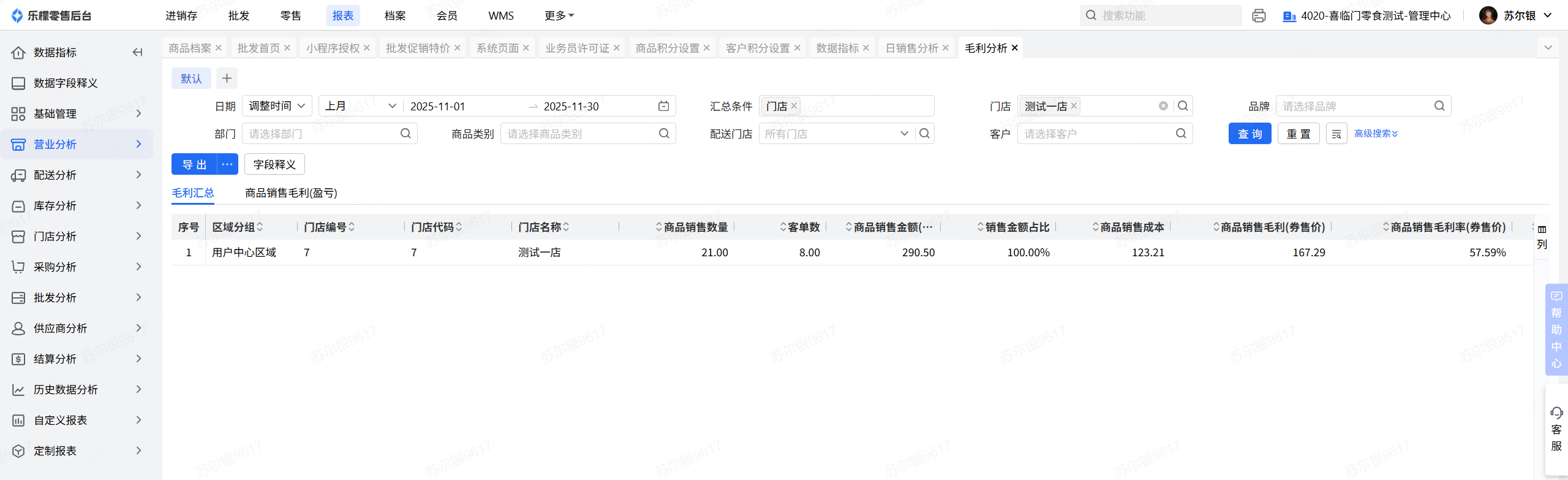
Task: Open the 批发 top menu
Action: click(x=239, y=15)
